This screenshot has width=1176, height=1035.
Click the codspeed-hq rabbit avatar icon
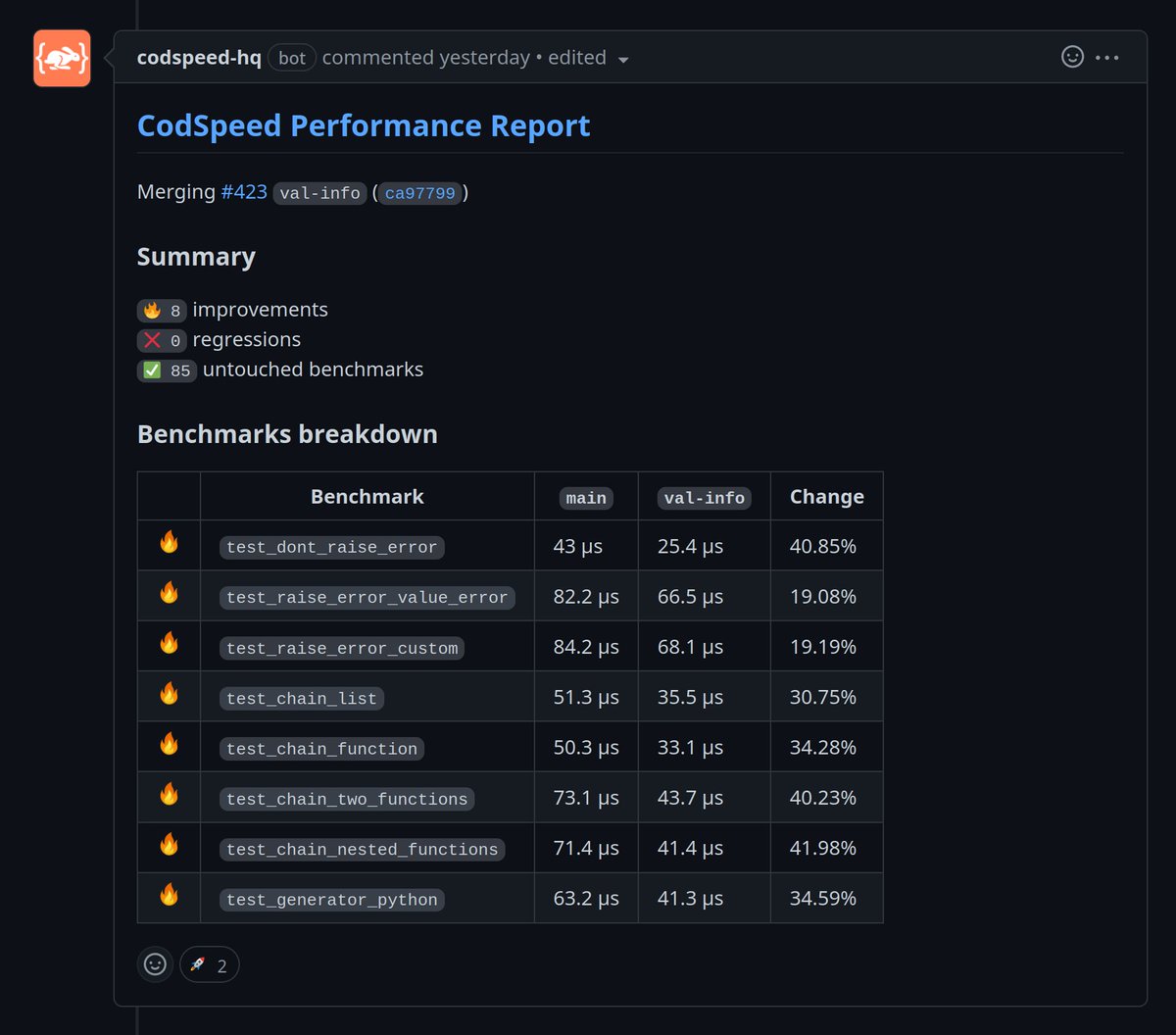(x=62, y=58)
